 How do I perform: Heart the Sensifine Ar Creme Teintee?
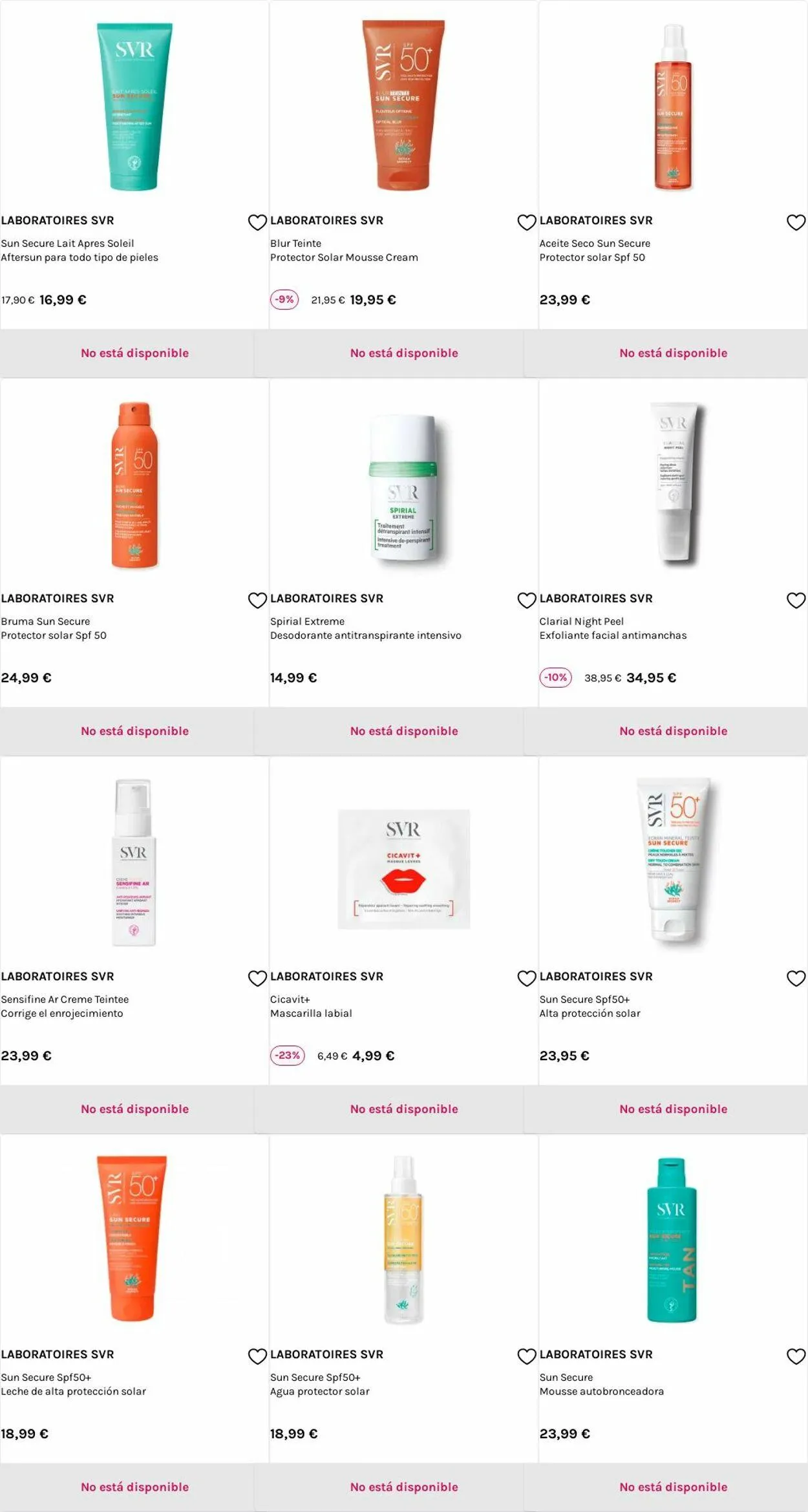(257, 979)
